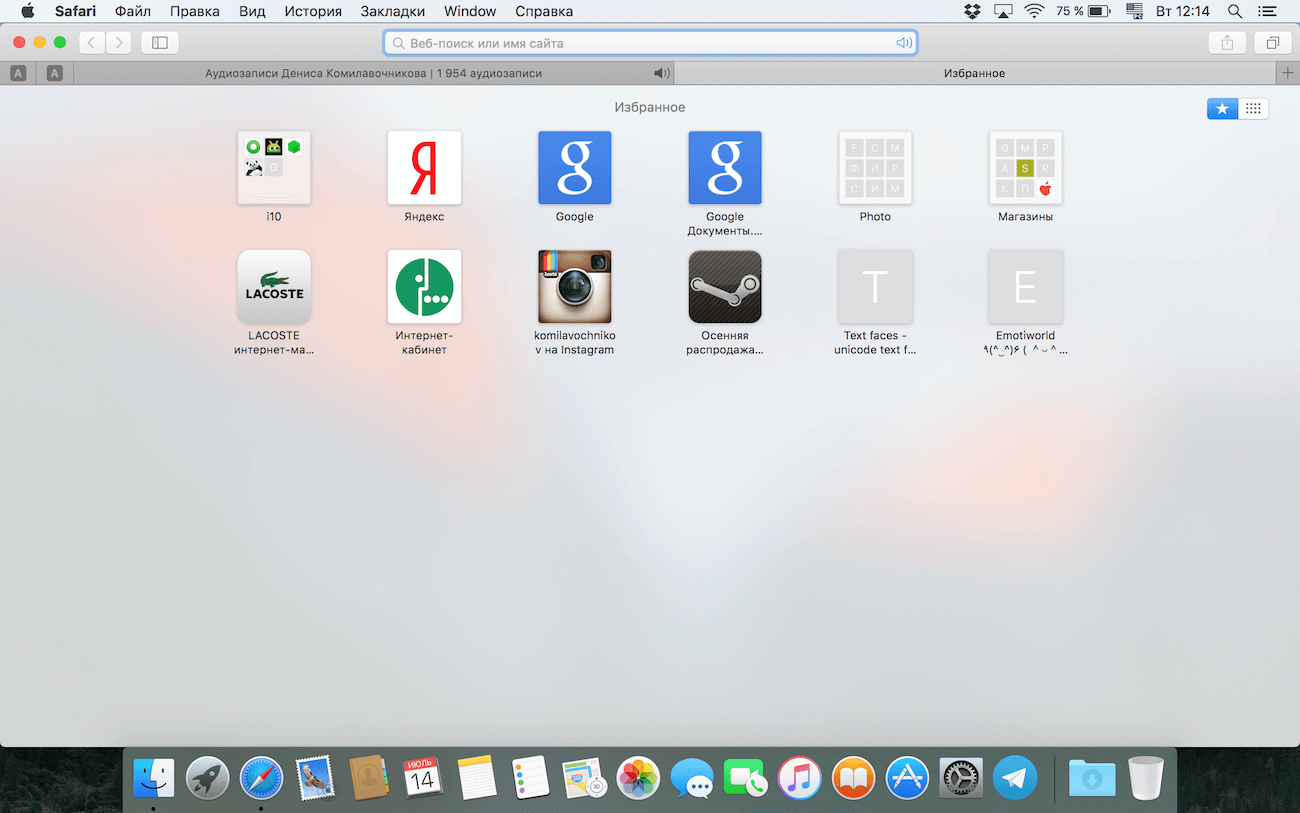Open iBooks from the Dock

pos(854,777)
